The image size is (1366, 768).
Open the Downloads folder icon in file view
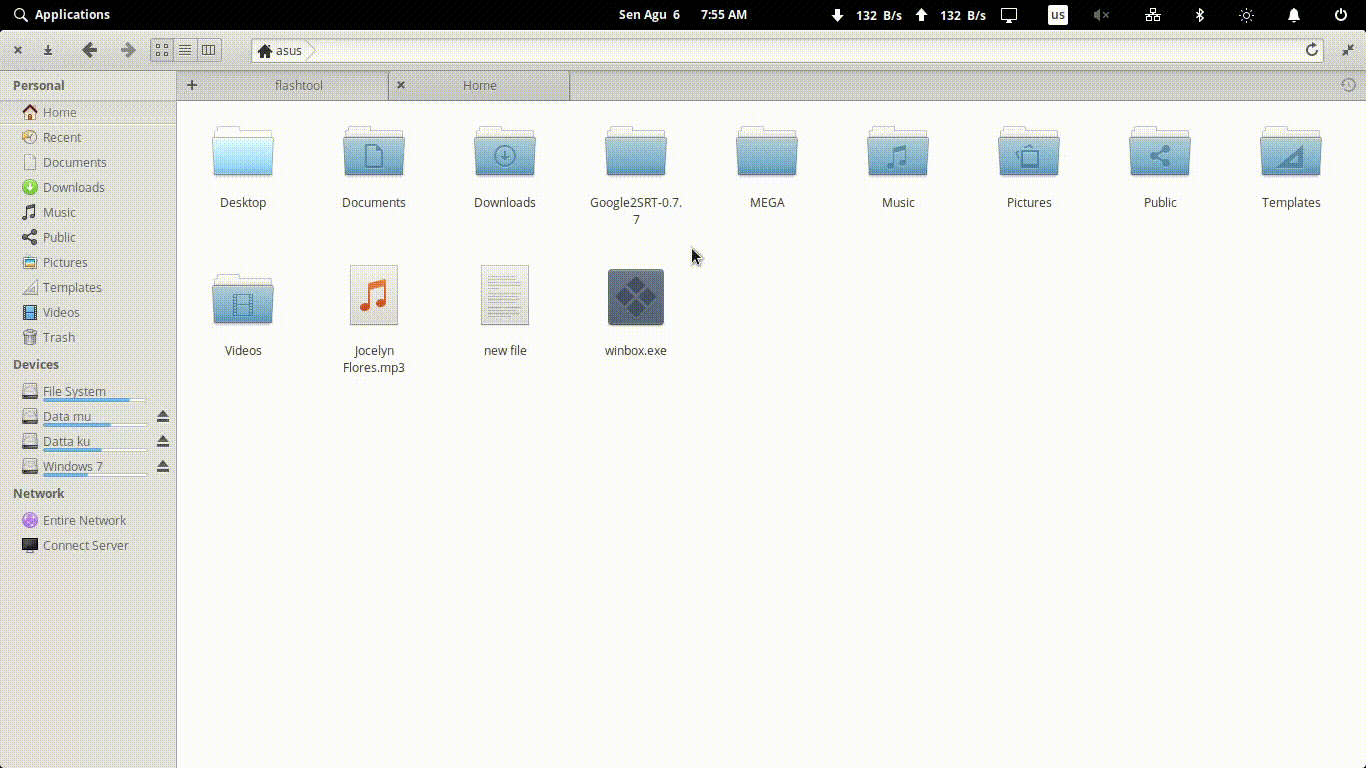tap(505, 152)
